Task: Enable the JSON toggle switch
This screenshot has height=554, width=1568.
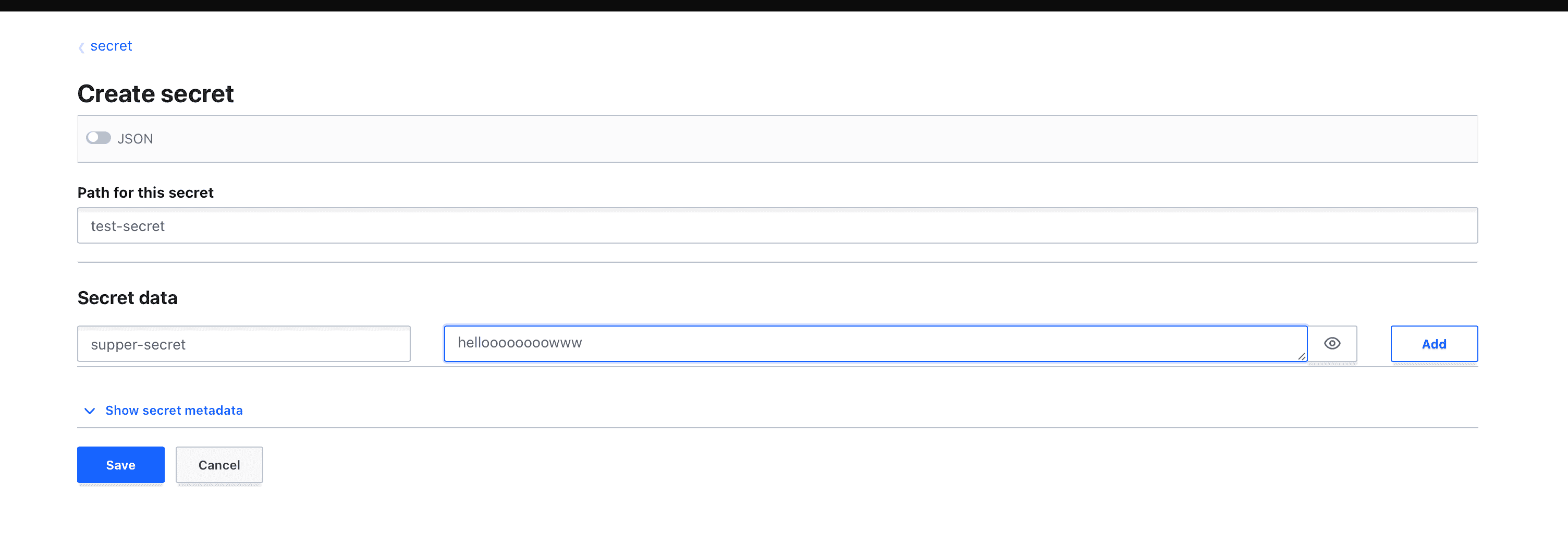Action: (x=98, y=138)
